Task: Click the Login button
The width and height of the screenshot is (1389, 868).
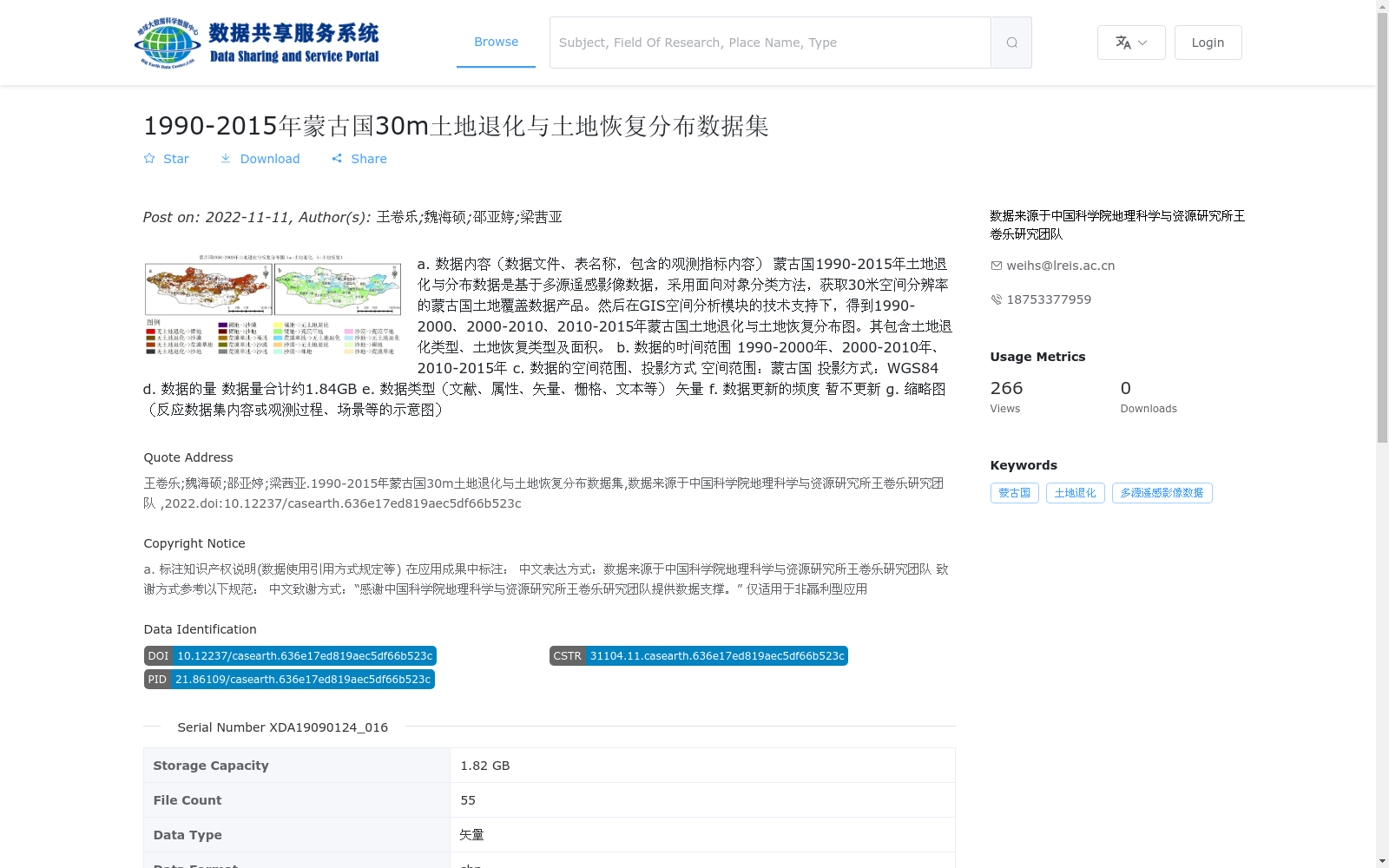Action: pos(1208,43)
